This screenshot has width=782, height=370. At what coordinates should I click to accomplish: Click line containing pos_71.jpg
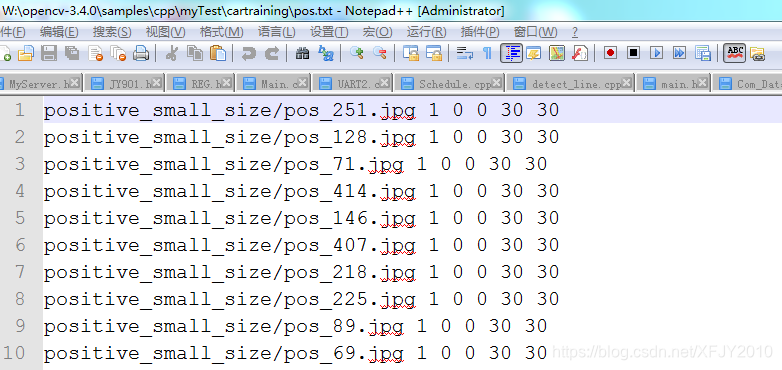(x=295, y=164)
